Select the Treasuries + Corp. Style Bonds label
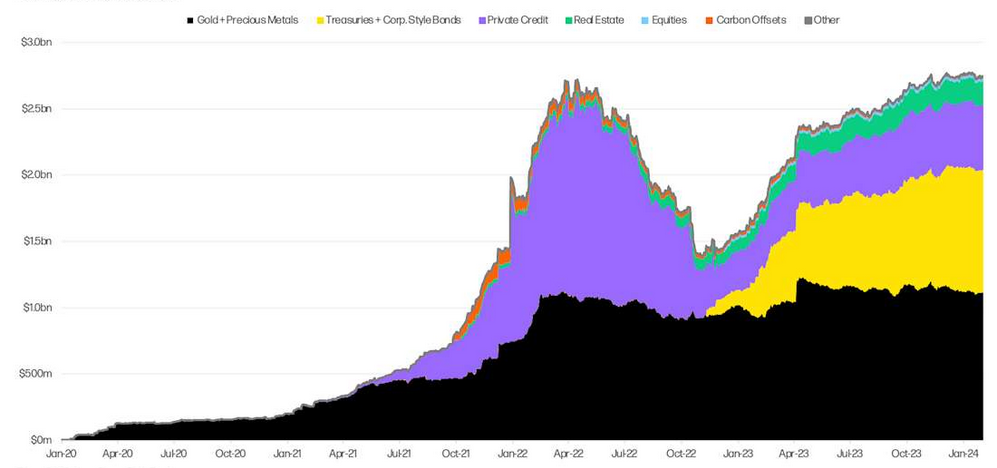Image resolution: width=997 pixels, height=468 pixels. click(394, 20)
